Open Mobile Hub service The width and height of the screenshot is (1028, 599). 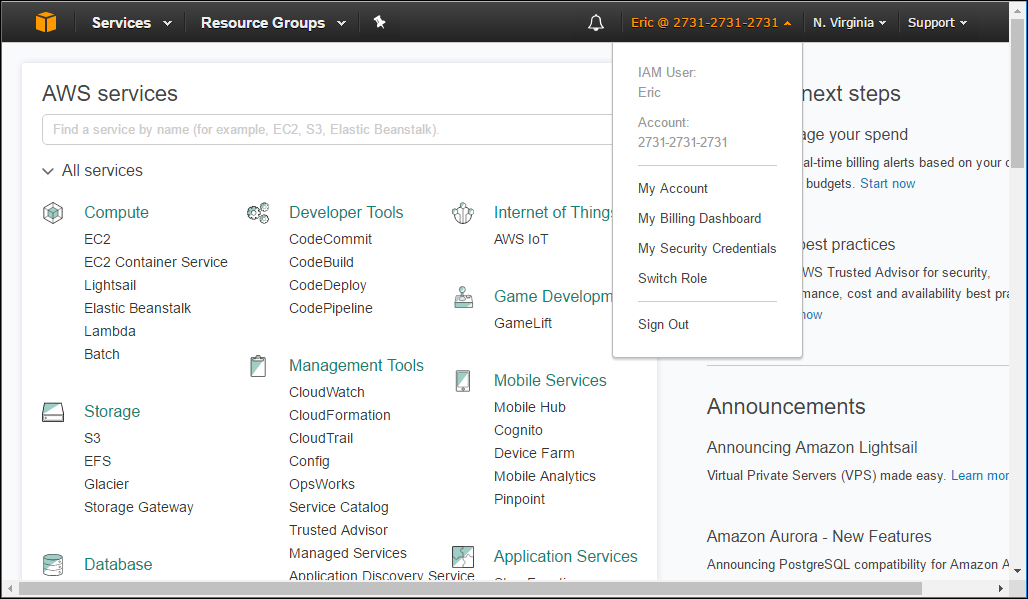530,407
